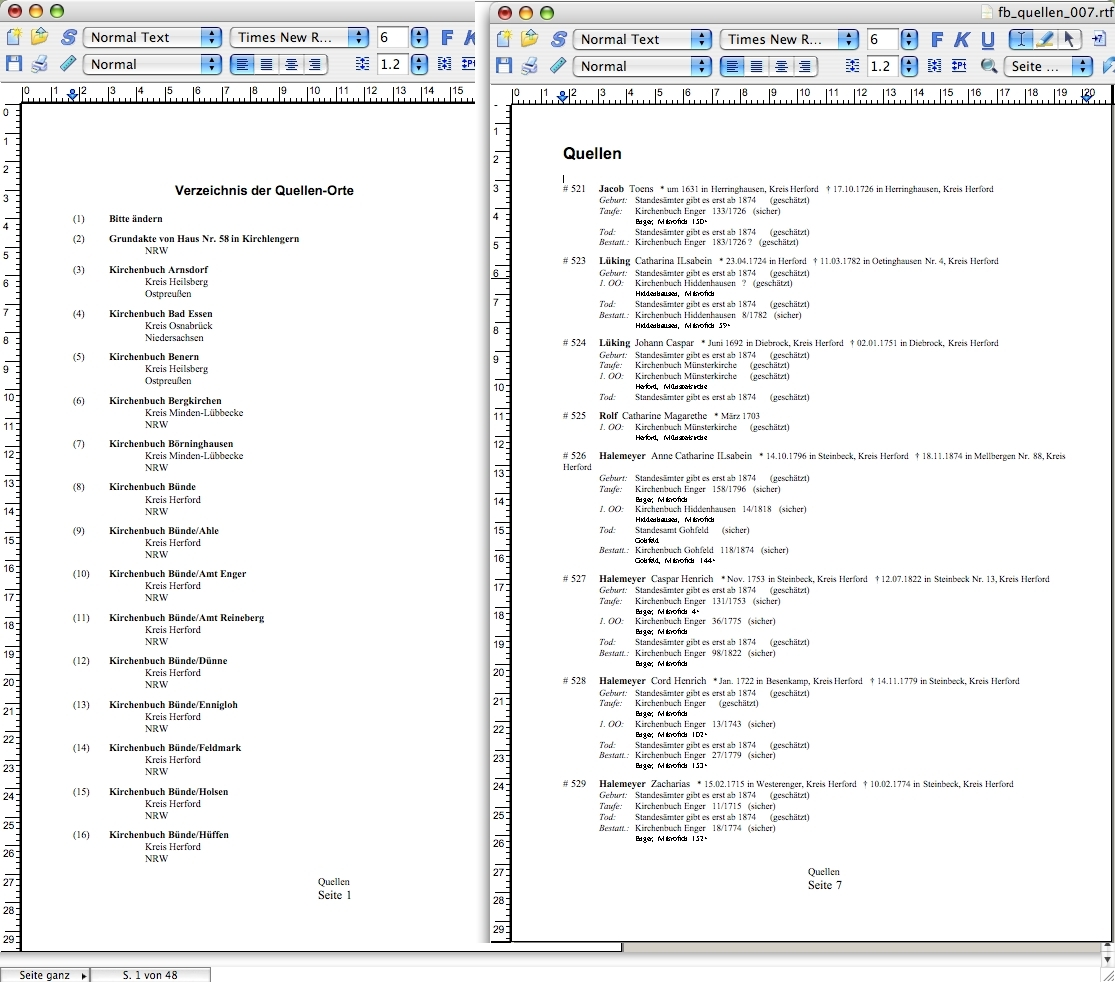1115x982 pixels.
Task: Click the 'S. 1 von 48' page indicator
Action: click(150, 974)
